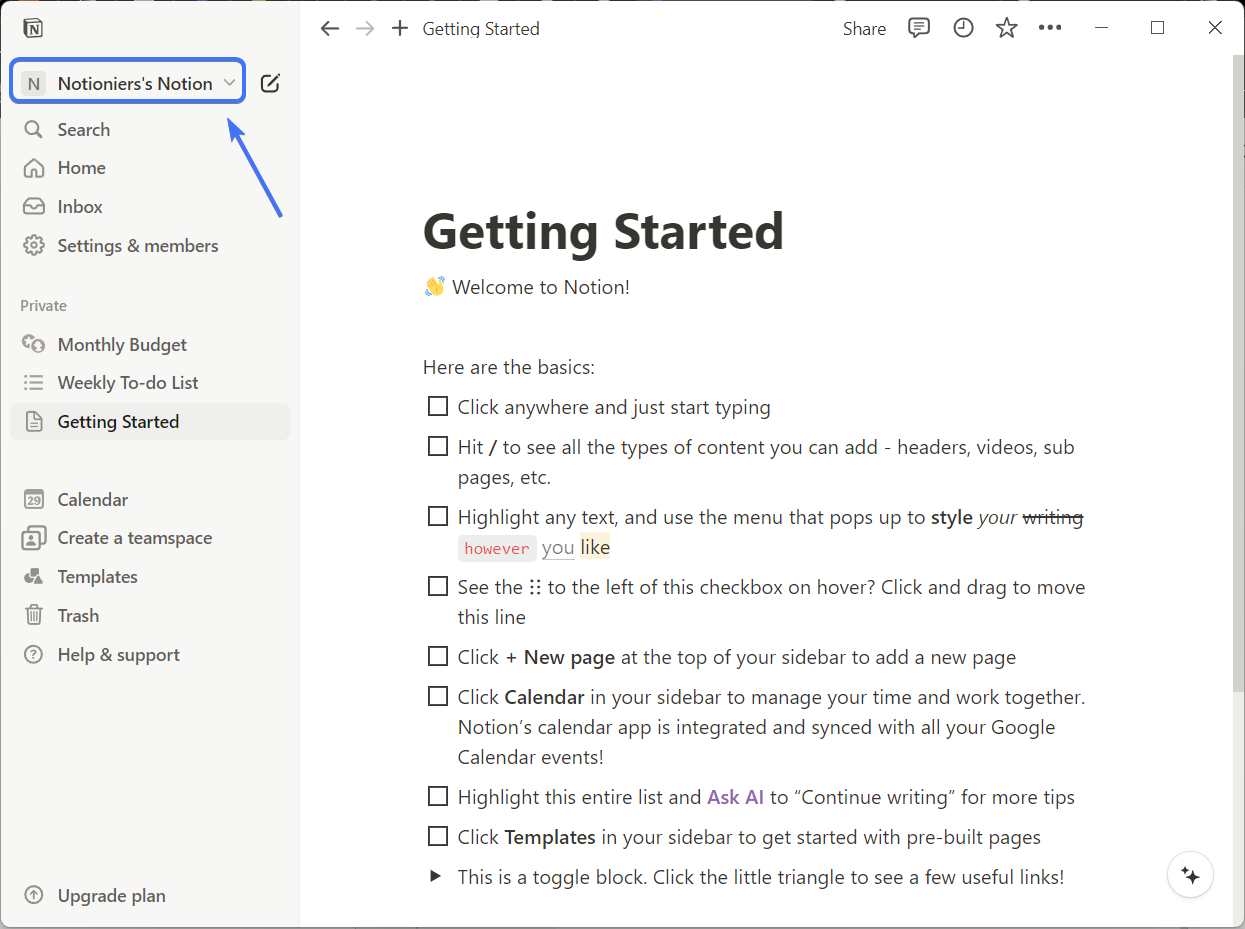Check the 'Click Templates in your sidebar' box
This screenshot has width=1245, height=929.
click(437, 836)
